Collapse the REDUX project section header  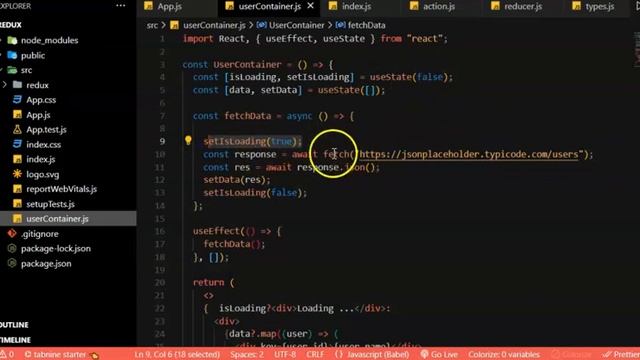[11, 25]
